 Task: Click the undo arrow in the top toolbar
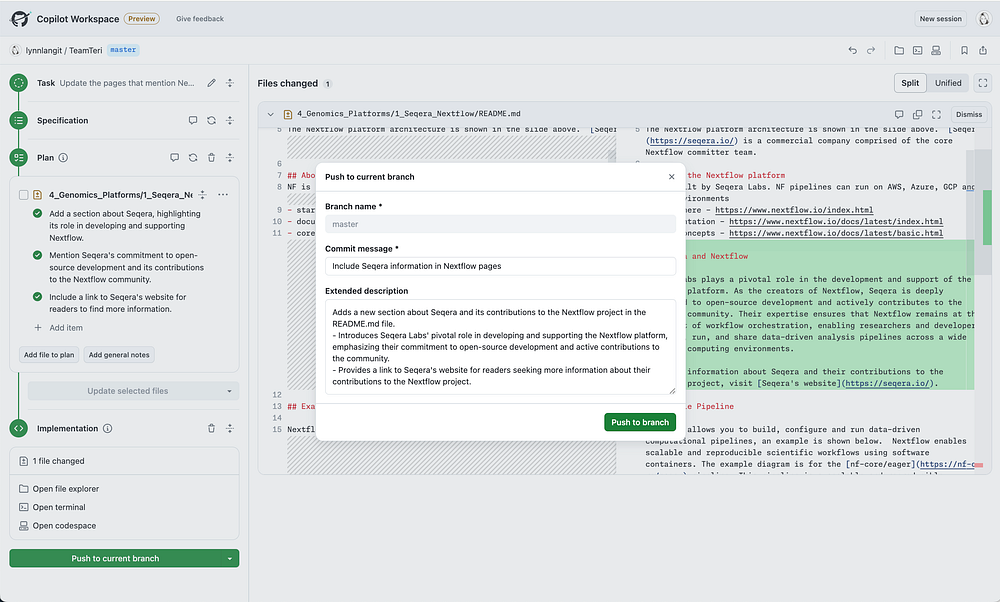pos(852,50)
